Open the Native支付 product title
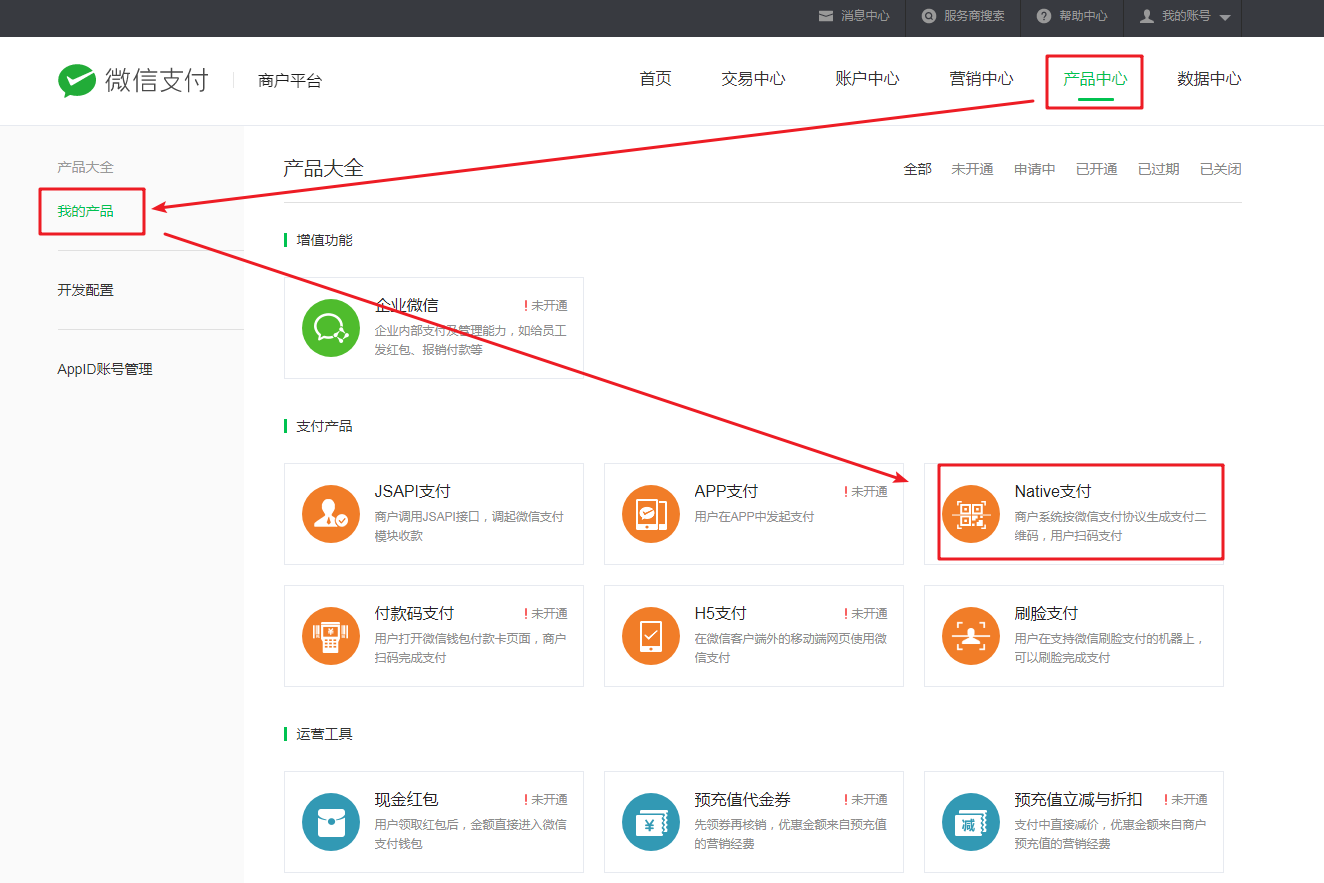Screen dimensions: 1324x883 [x=1053, y=491]
